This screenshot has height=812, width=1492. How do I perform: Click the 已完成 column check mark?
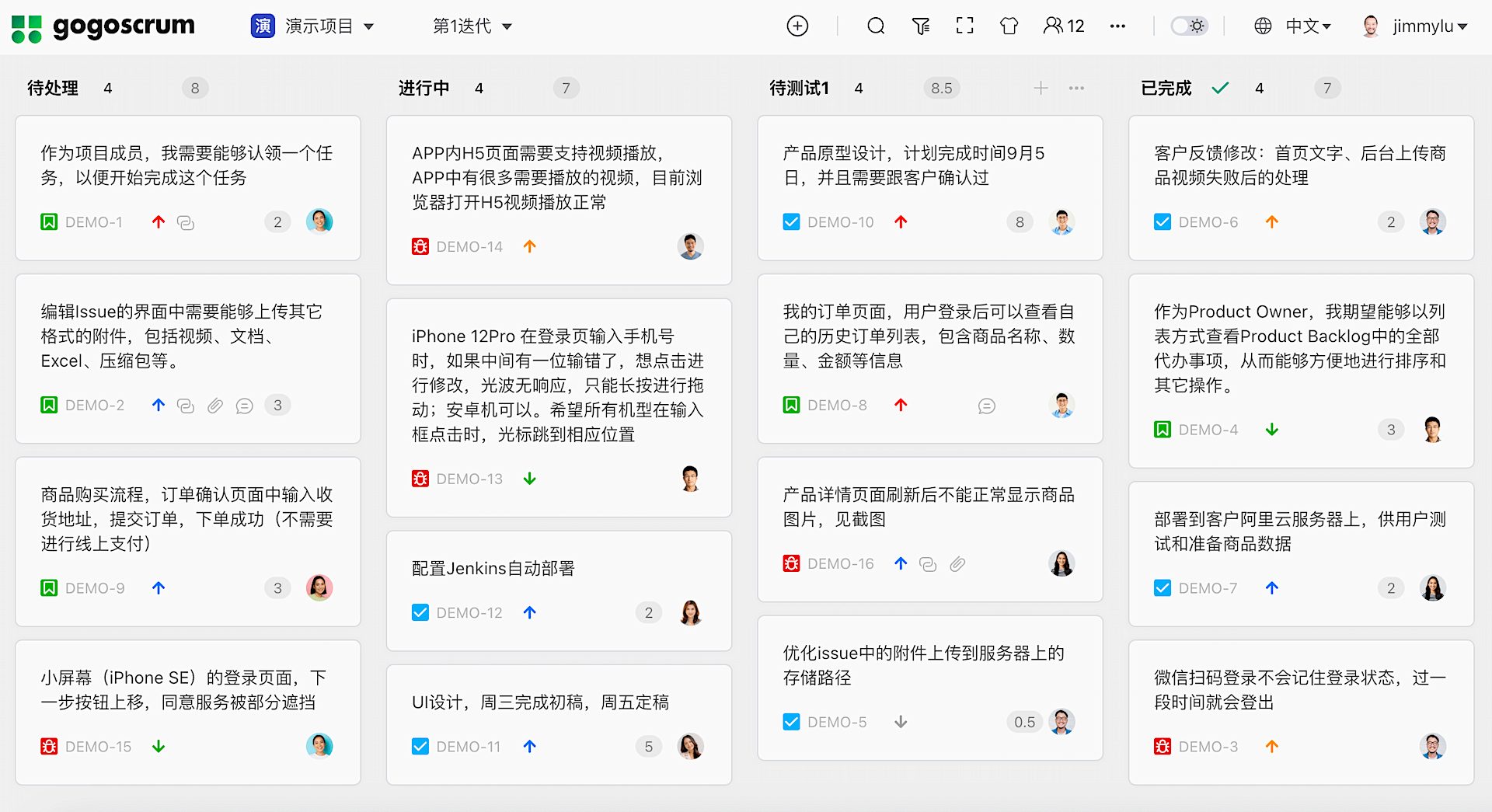[x=1220, y=88]
